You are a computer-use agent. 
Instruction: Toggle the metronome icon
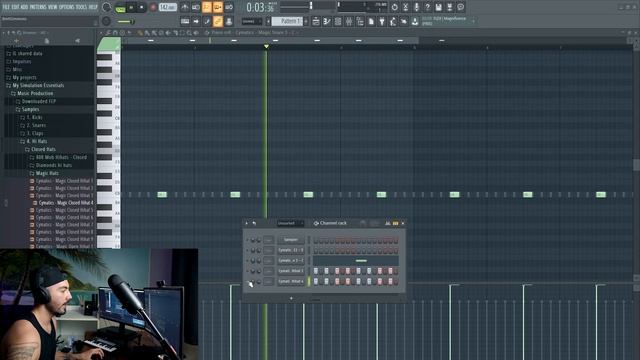click(185, 7)
